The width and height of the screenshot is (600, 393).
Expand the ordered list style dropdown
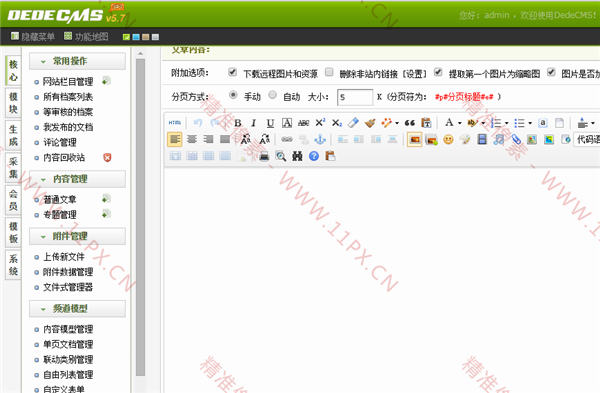coord(507,123)
